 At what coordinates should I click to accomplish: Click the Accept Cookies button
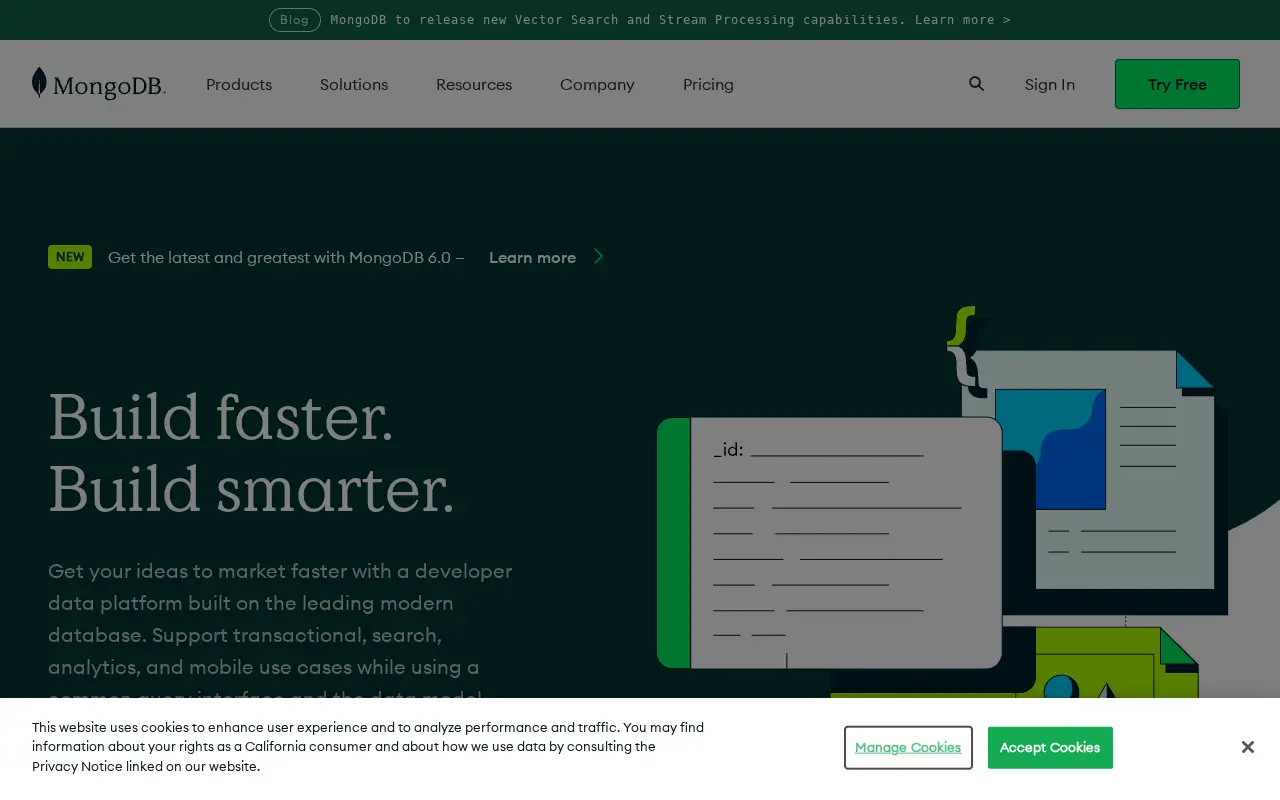1050,748
